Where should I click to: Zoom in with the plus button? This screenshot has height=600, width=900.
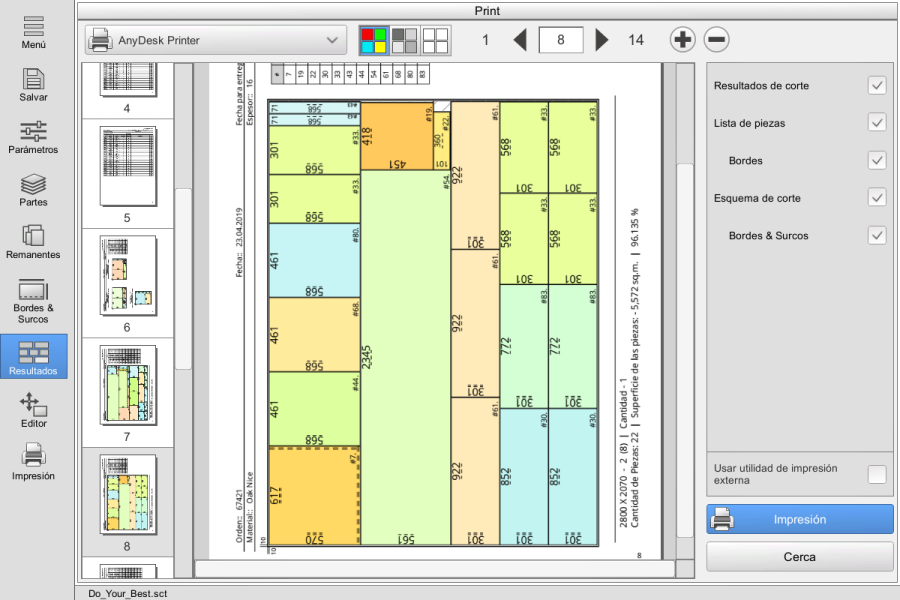(682, 40)
